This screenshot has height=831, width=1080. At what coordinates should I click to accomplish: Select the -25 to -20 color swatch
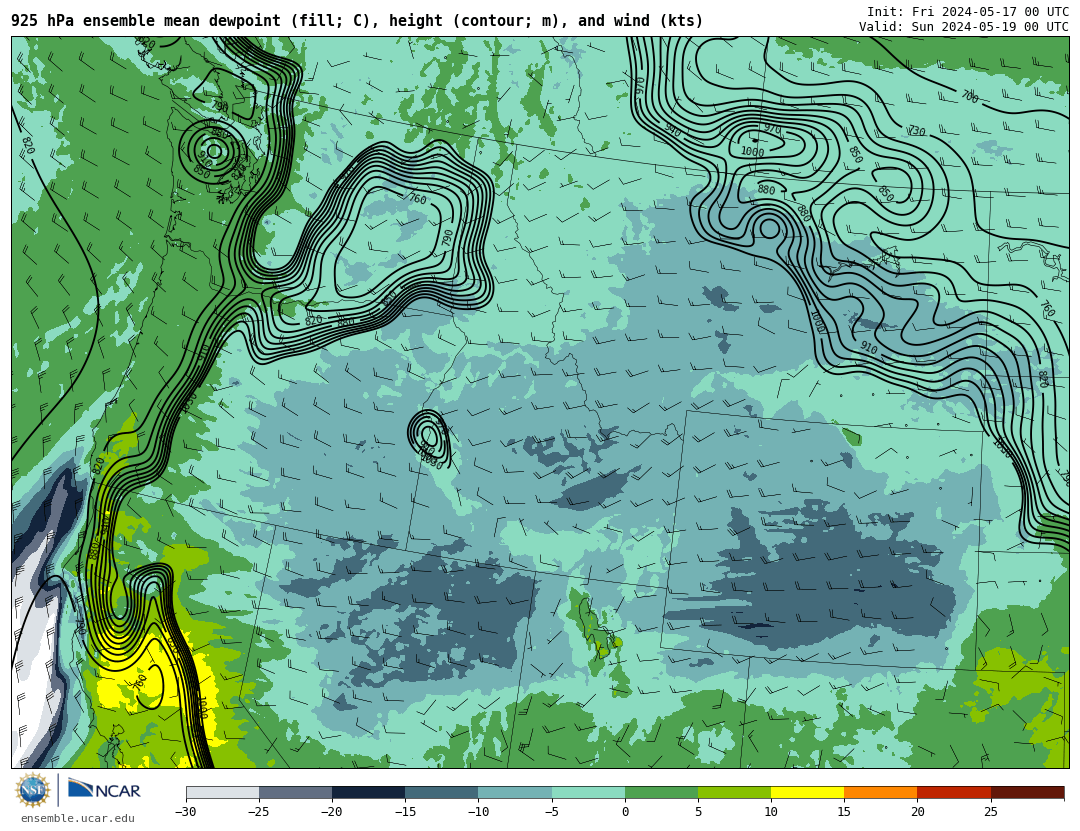(295, 792)
